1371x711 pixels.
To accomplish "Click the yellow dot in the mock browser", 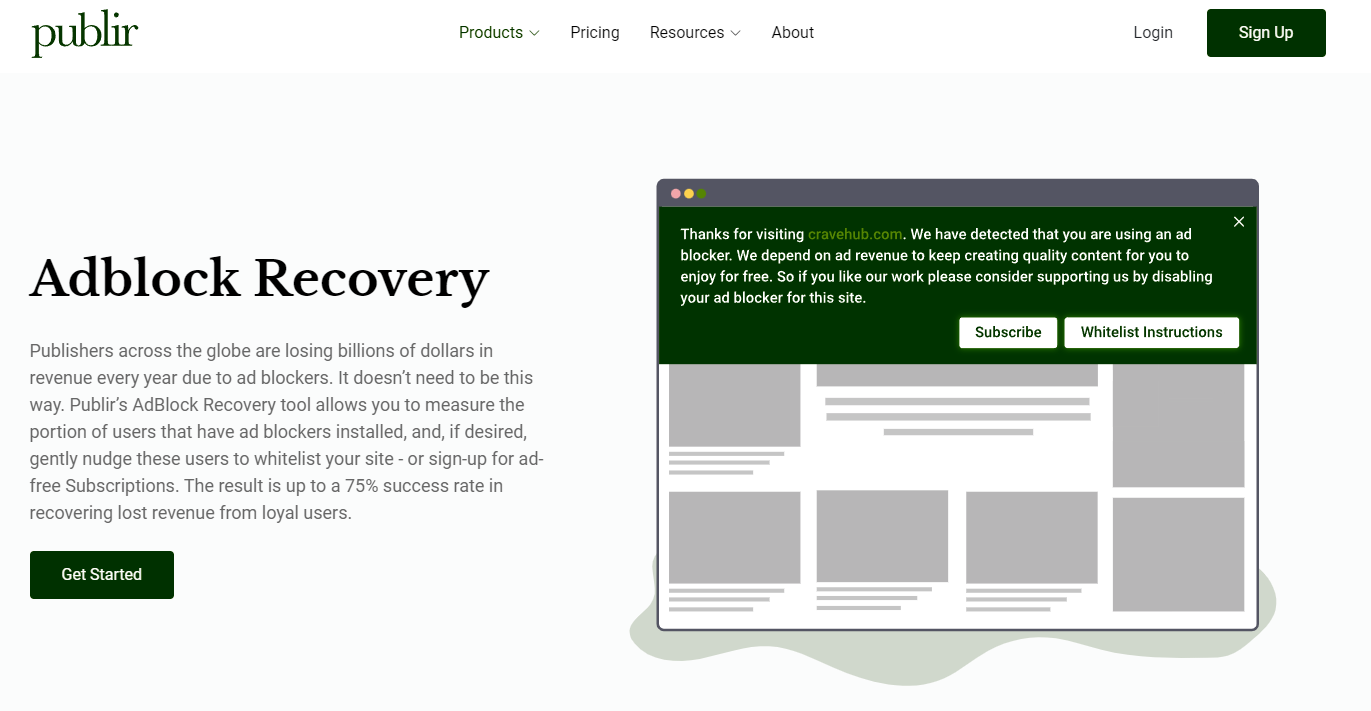I will pos(689,194).
